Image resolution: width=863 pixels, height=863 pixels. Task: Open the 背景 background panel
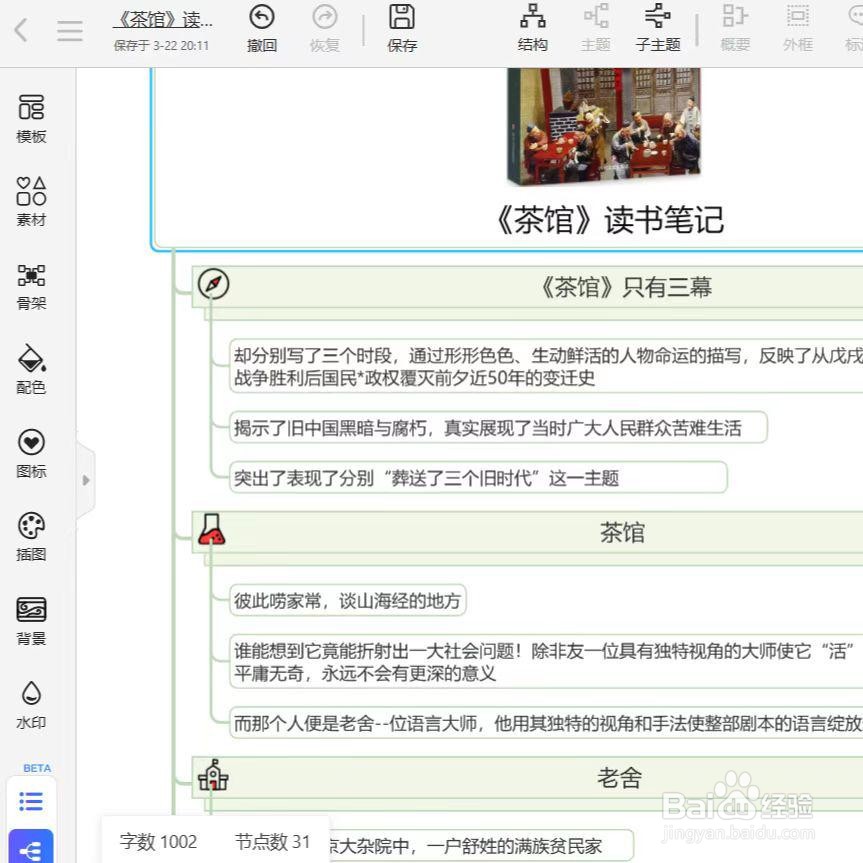click(x=31, y=621)
